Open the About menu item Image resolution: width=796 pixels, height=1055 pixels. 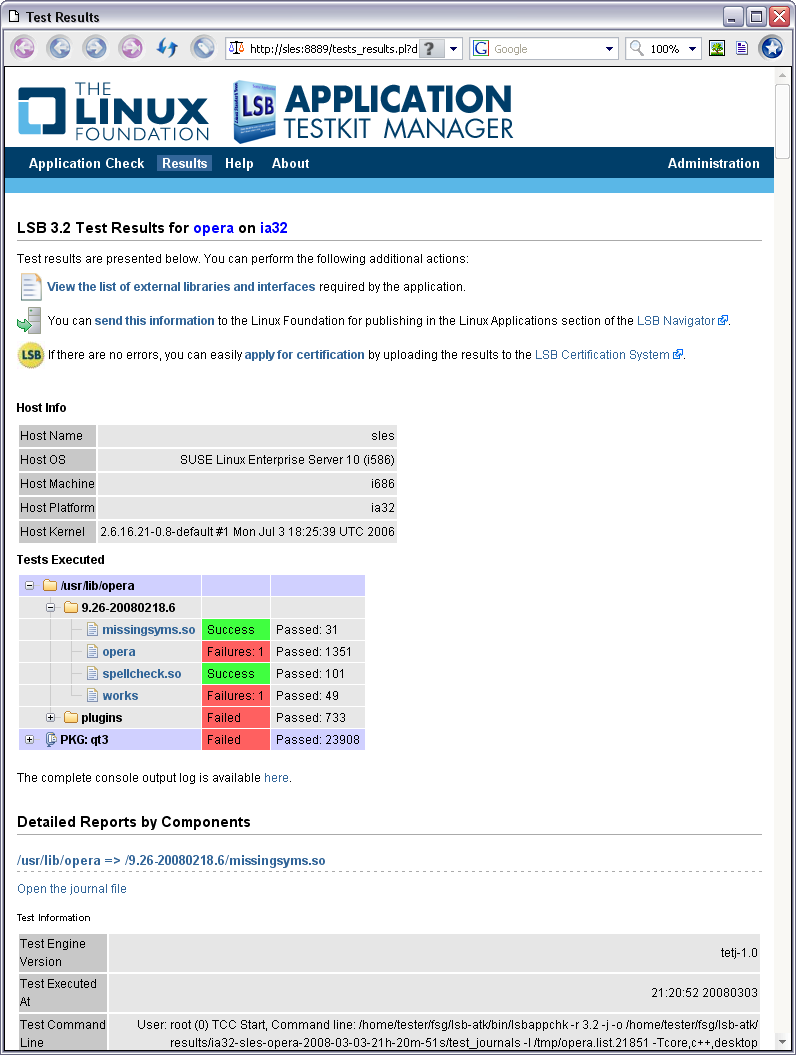291,163
